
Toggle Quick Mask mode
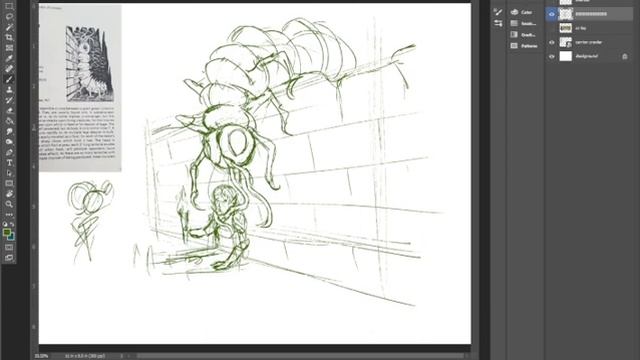9,247
